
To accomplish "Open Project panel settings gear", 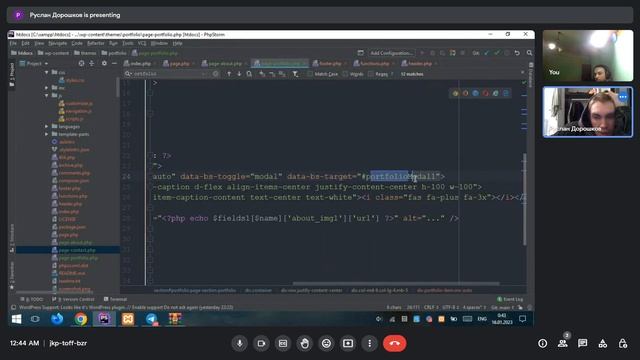I will pos(104,64).
